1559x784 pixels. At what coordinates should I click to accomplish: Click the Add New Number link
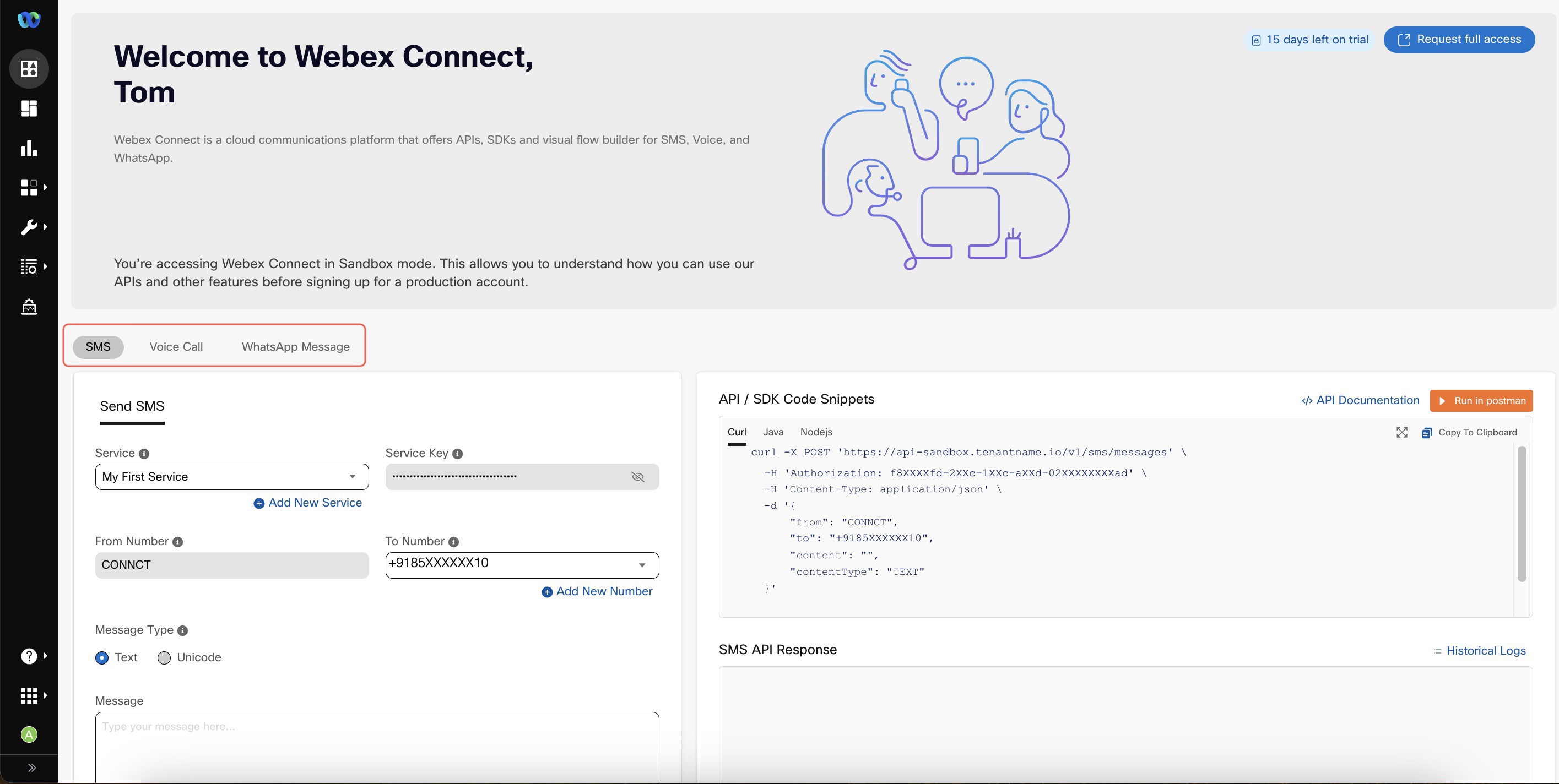click(597, 592)
